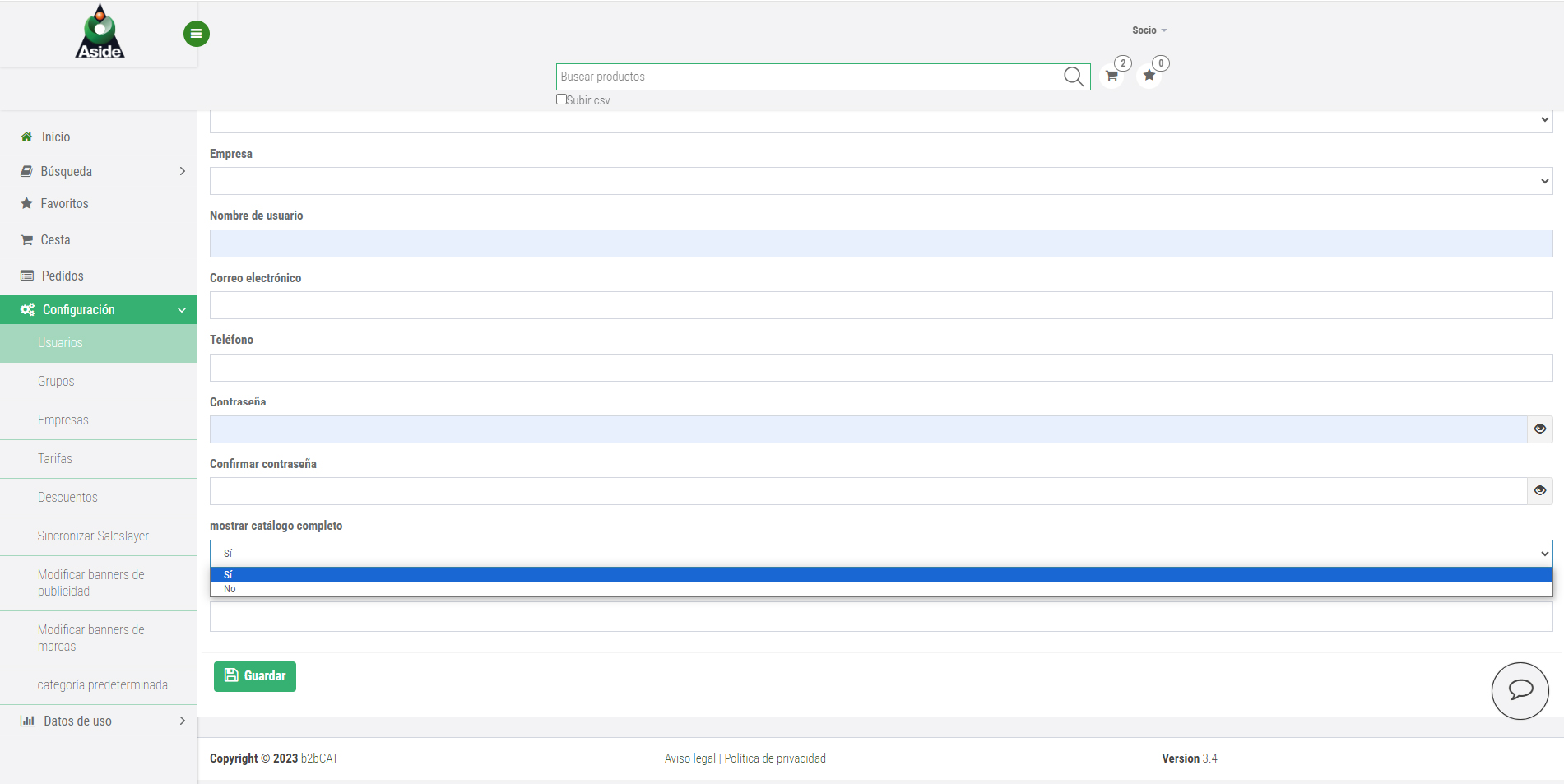Open the shopping cart icon in header
Screen dimensions: 1564x784
tap(1112, 76)
